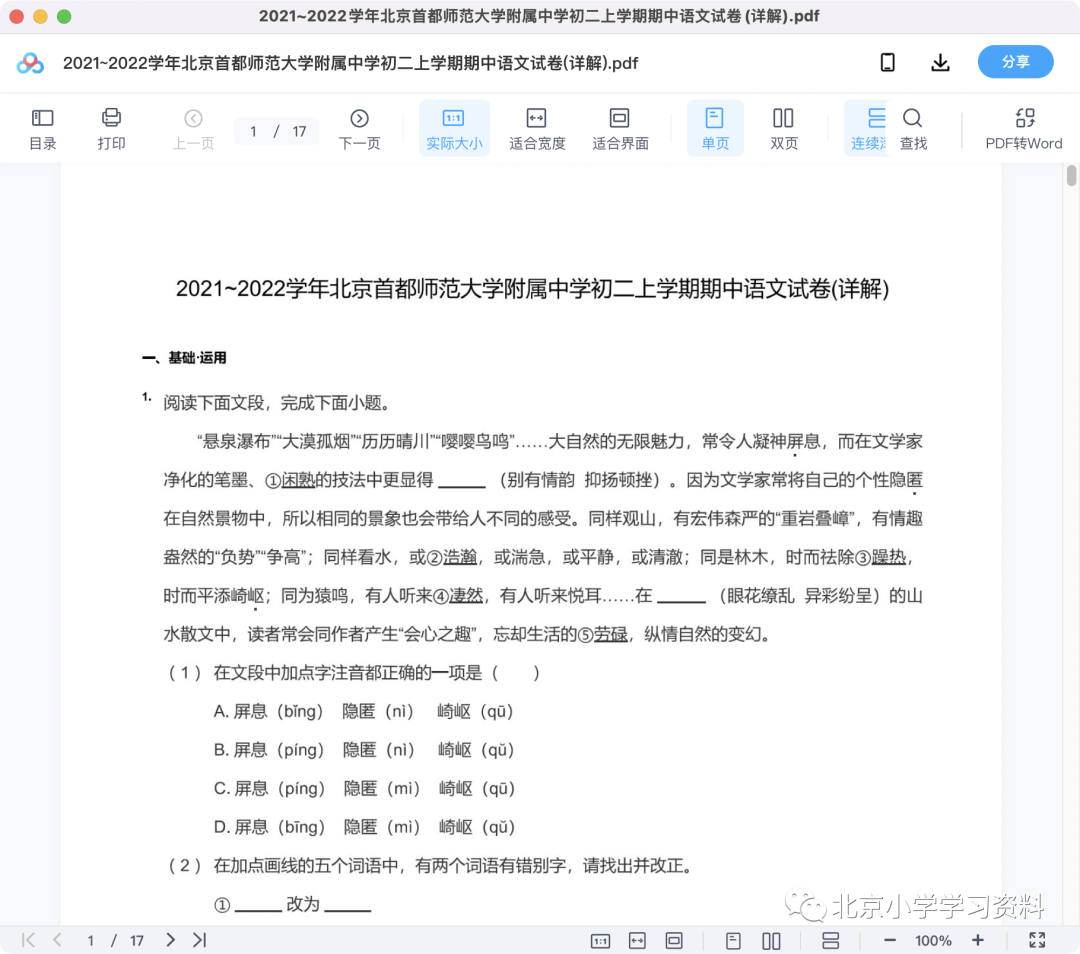Select 适合宽度 fit width view
The height and width of the screenshot is (954, 1080).
(537, 129)
